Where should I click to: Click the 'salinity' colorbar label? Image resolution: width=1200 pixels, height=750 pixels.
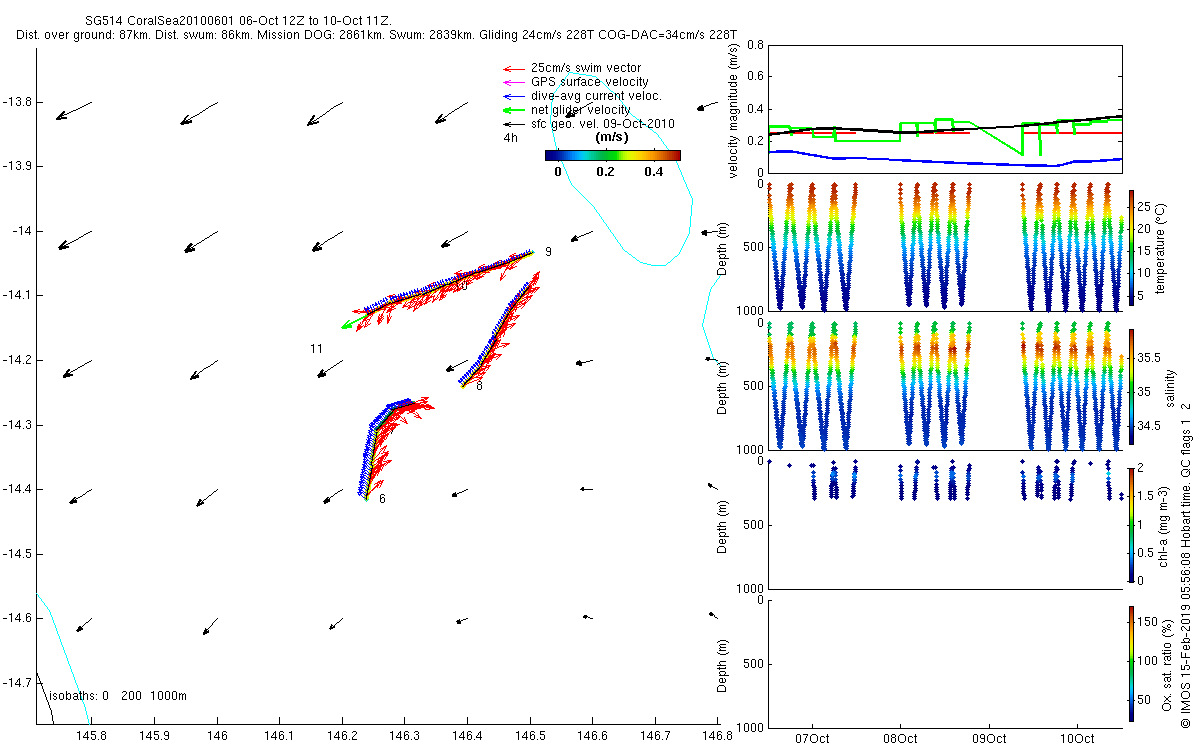coord(1171,387)
